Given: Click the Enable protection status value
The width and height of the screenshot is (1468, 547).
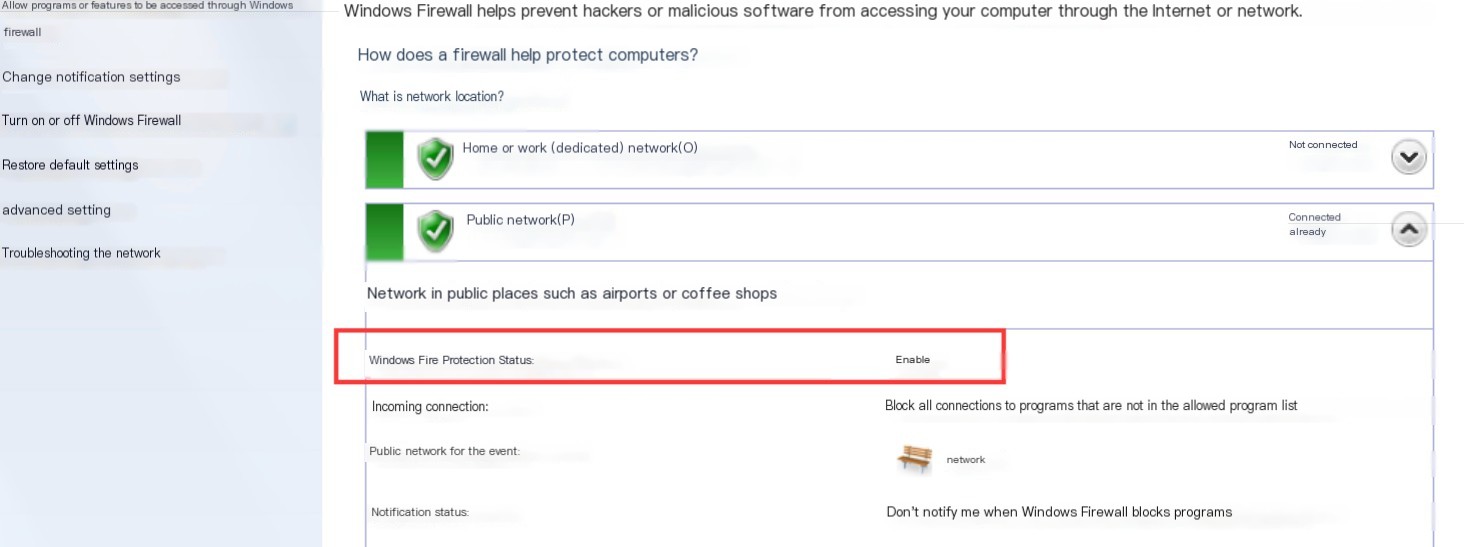Looking at the screenshot, I should tap(913, 360).
